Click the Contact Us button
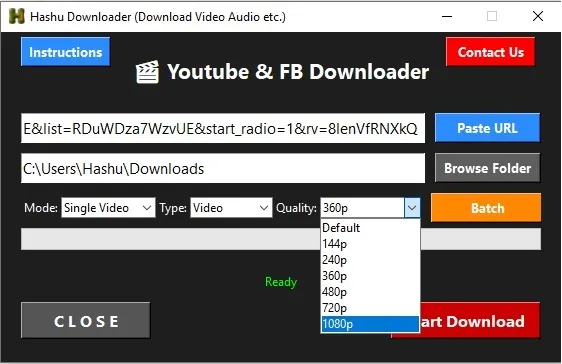562x364 pixels. coord(491,52)
